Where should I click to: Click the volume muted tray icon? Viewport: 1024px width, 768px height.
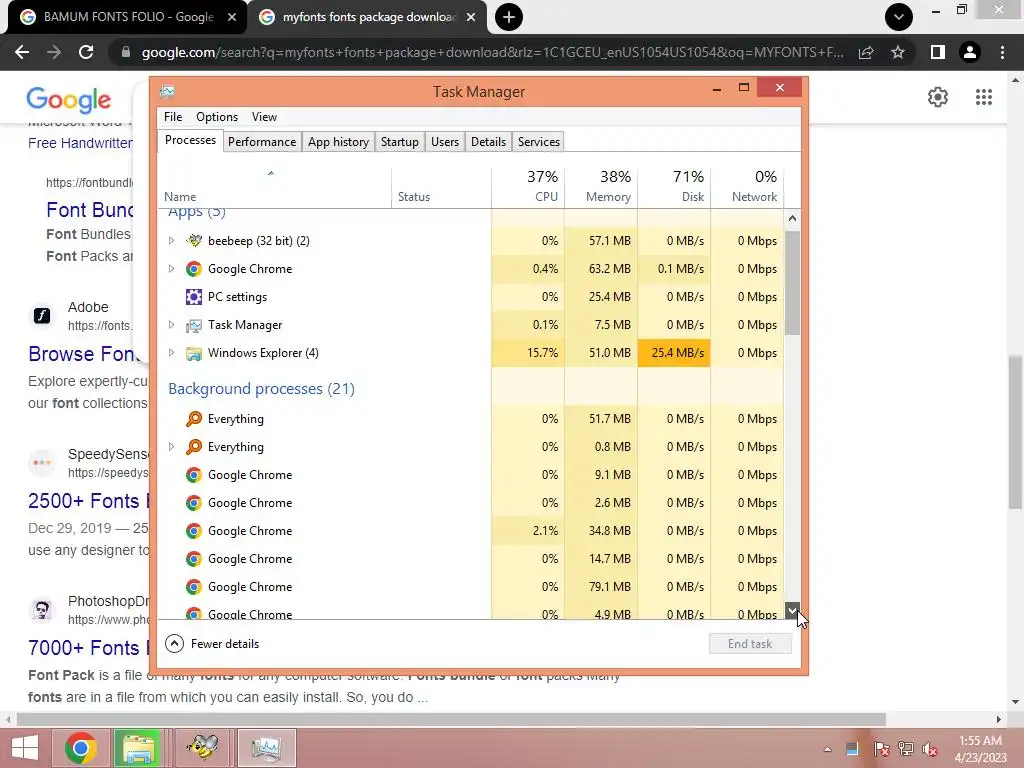coord(930,749)
